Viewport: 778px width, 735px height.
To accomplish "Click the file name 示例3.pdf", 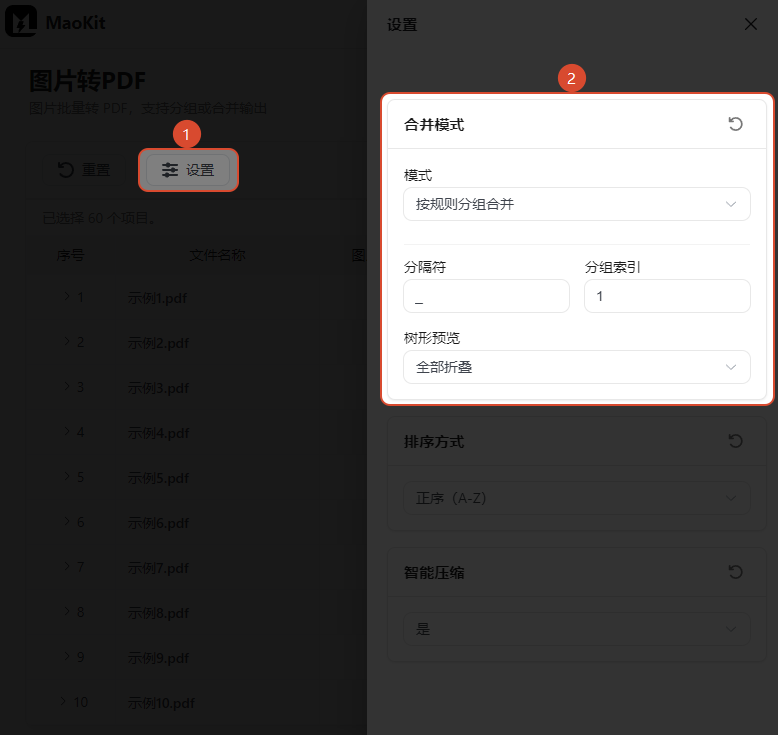I will click(158, 388).
